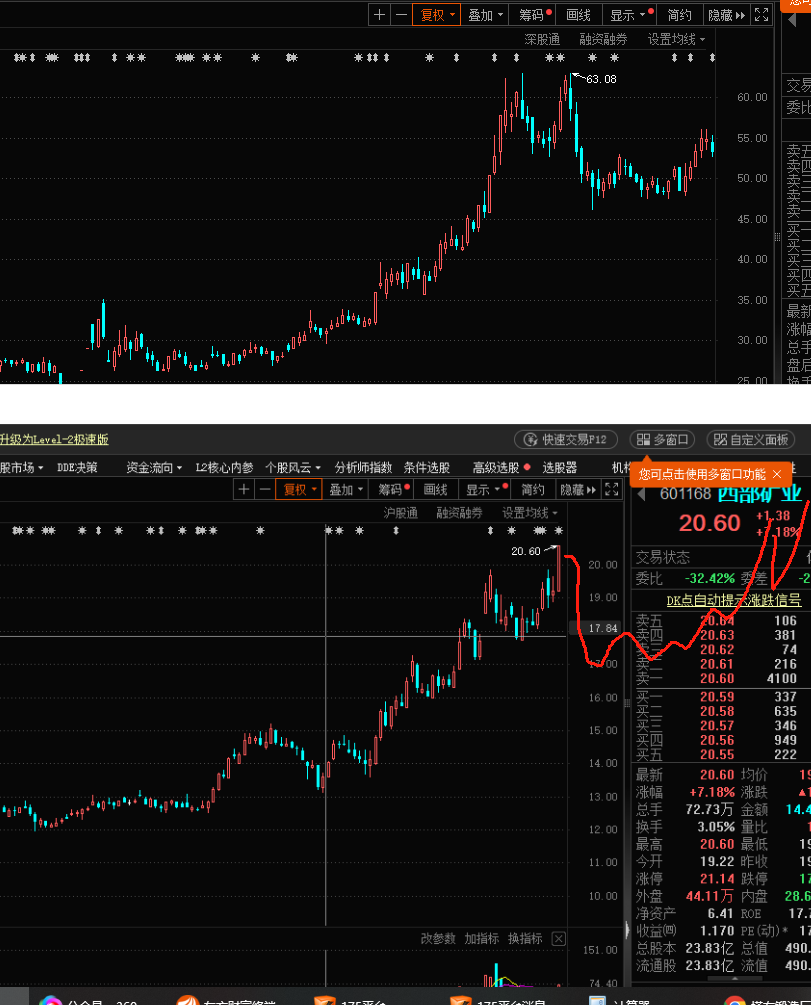Click the 换手 3.05% value

pyautogui.click(x=715, y=827)
